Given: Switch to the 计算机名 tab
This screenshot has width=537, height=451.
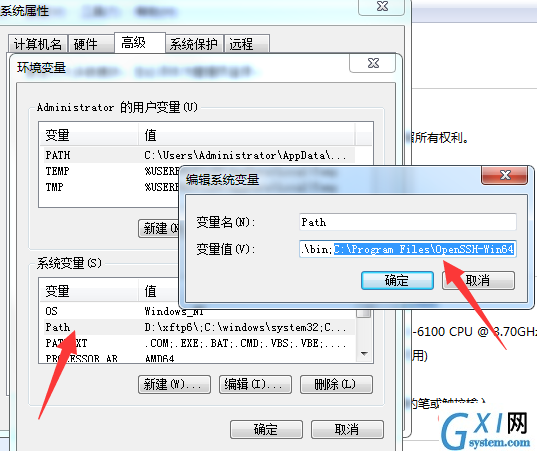Looking at the screenshot, I should pyautogui.click(x=37, y=44).
